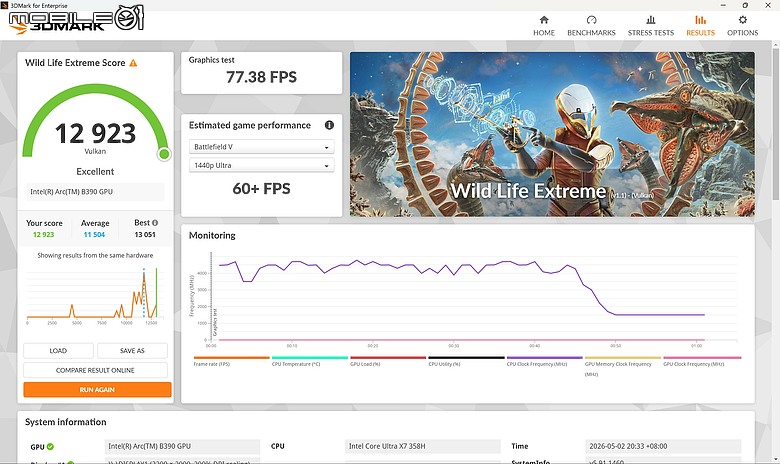Click the GPU value in System information
The height and width of the screenshot is (464, 780).
[x=182, y=446]
